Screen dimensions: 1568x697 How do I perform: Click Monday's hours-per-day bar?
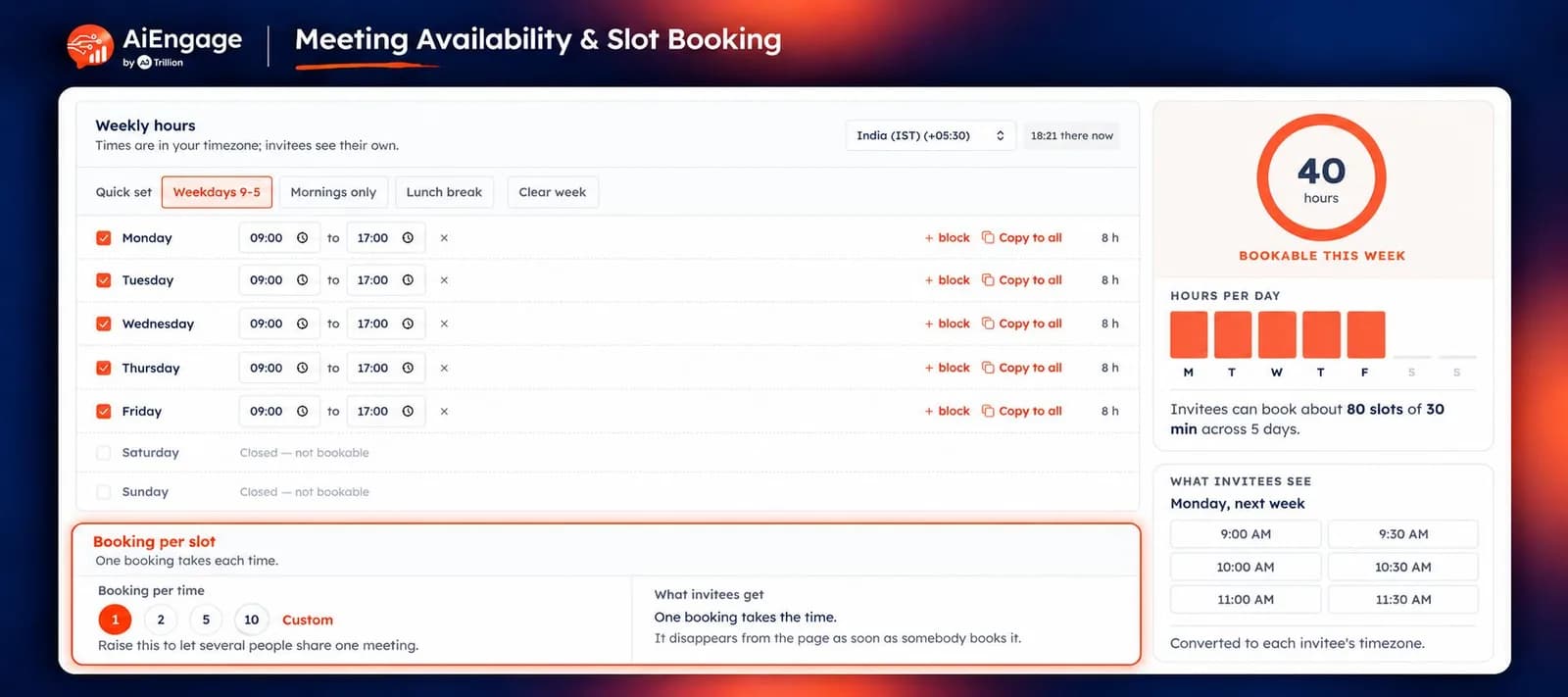(1189, 334)
